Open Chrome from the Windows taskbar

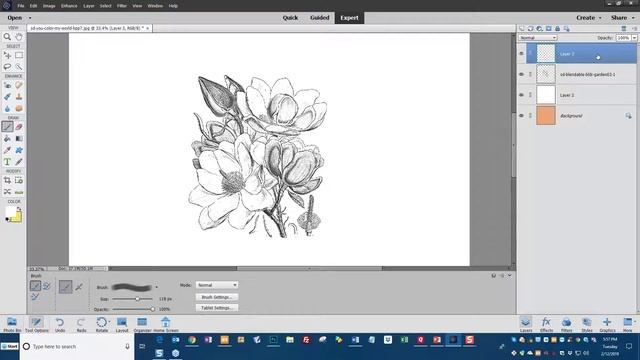192,340
